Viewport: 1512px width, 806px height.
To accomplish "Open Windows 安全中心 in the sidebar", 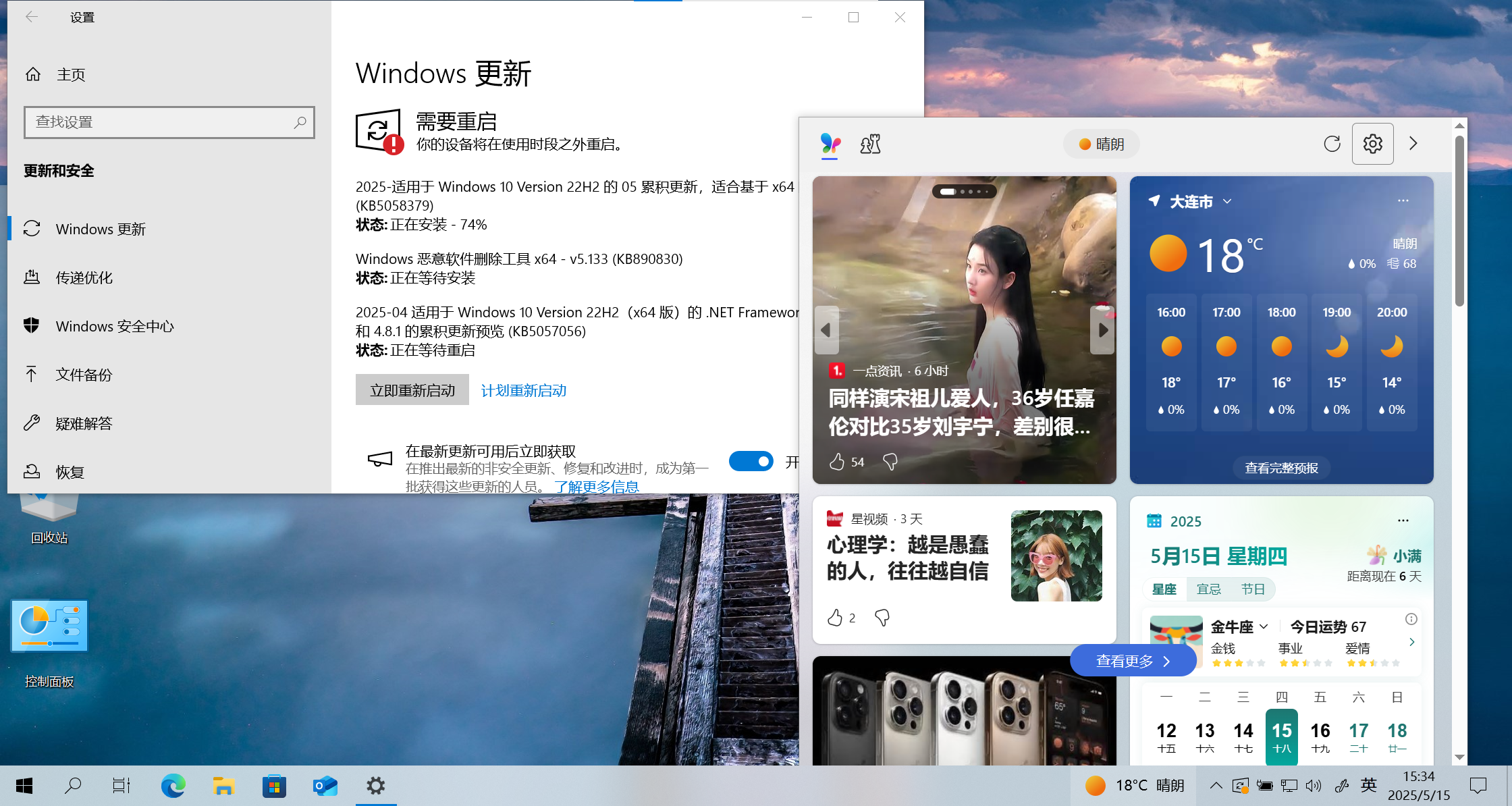I will [x=115, y=326].
